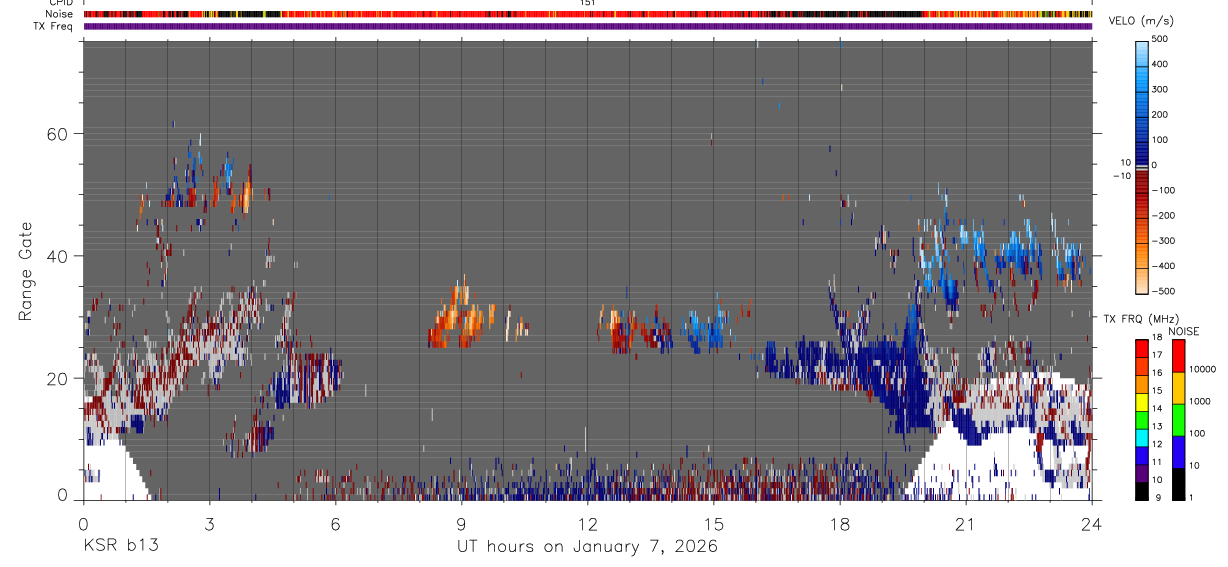This screenshot has height=567, width=1228.
Task: Click the 12 label on TX FRQ scale
Action: click(x=1157, y=444)
